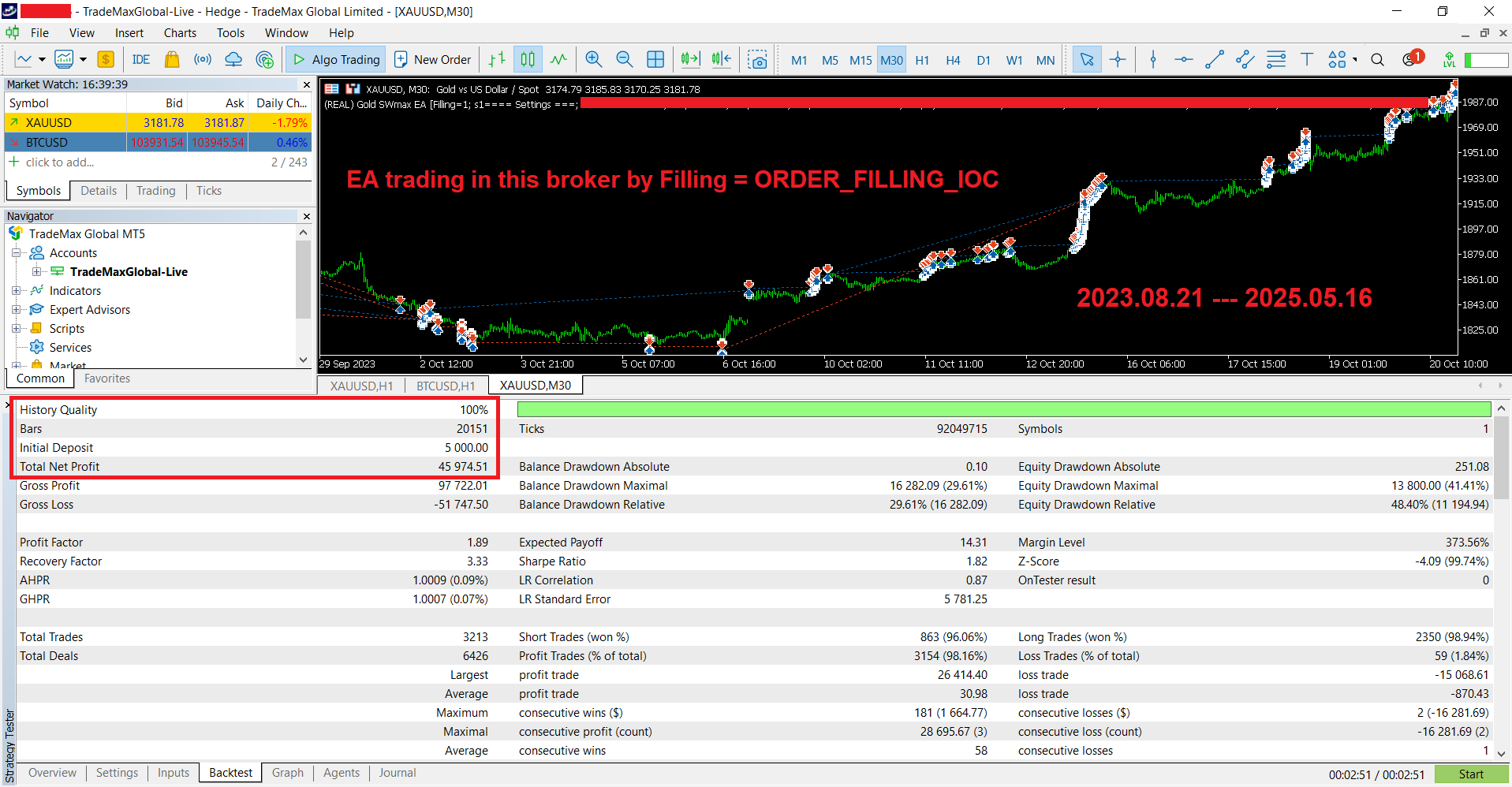Open the Services tree item
Viewport: 1512px width, 787px height.
(70, 348)
